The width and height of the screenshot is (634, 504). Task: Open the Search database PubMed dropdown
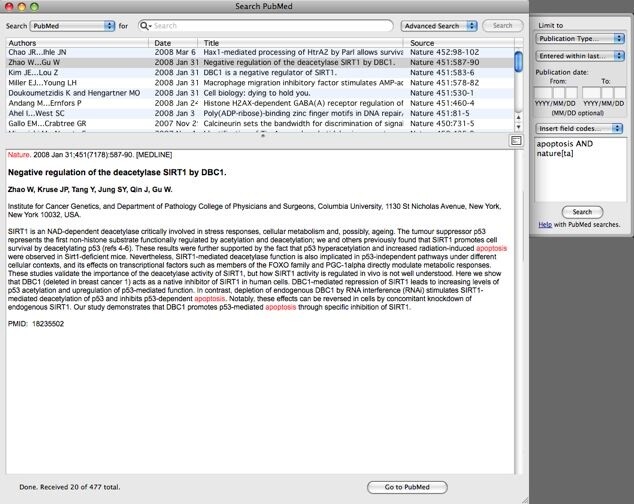(x=72, y=26)
